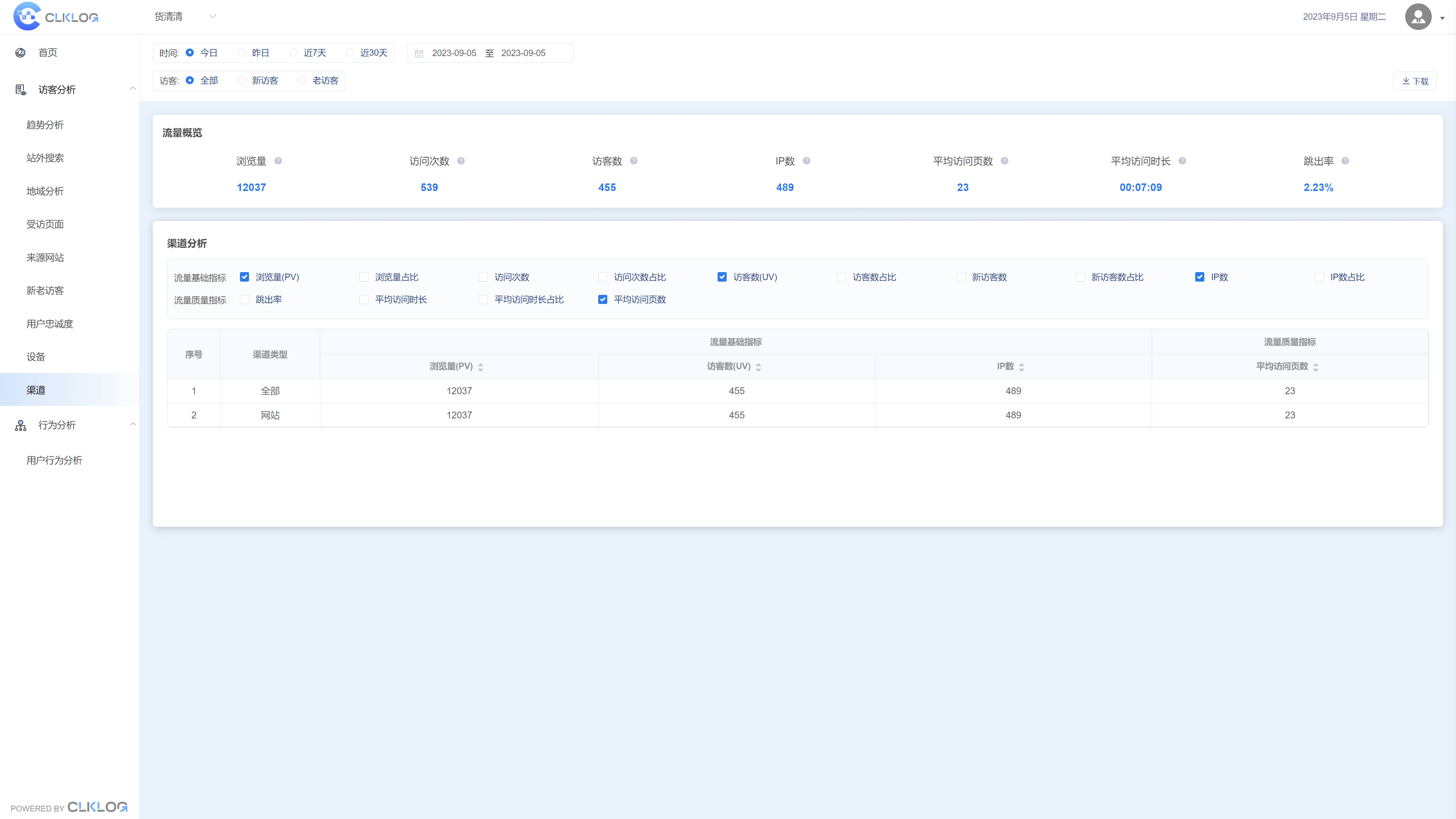This screenshot has height=819, width=1456.
Task: Click the sort arrows on IP数 column
Action: click(1022, 366)
